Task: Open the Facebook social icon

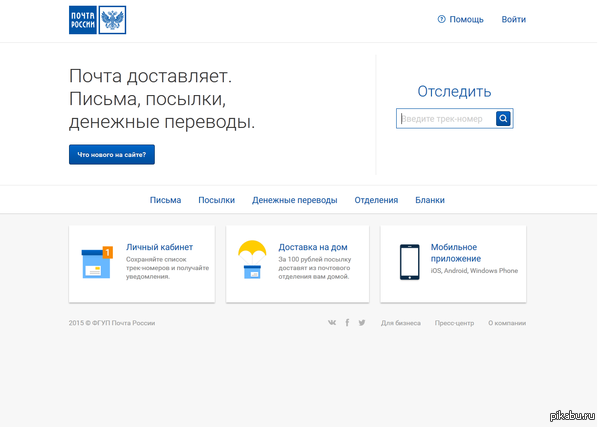Action: coord(347,323)
